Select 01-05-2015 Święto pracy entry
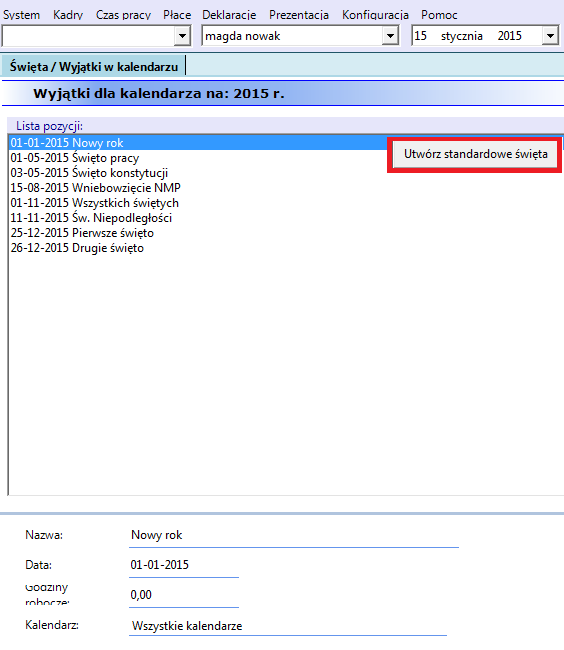Viewport: 564px width, 650px height. point(75,158)
